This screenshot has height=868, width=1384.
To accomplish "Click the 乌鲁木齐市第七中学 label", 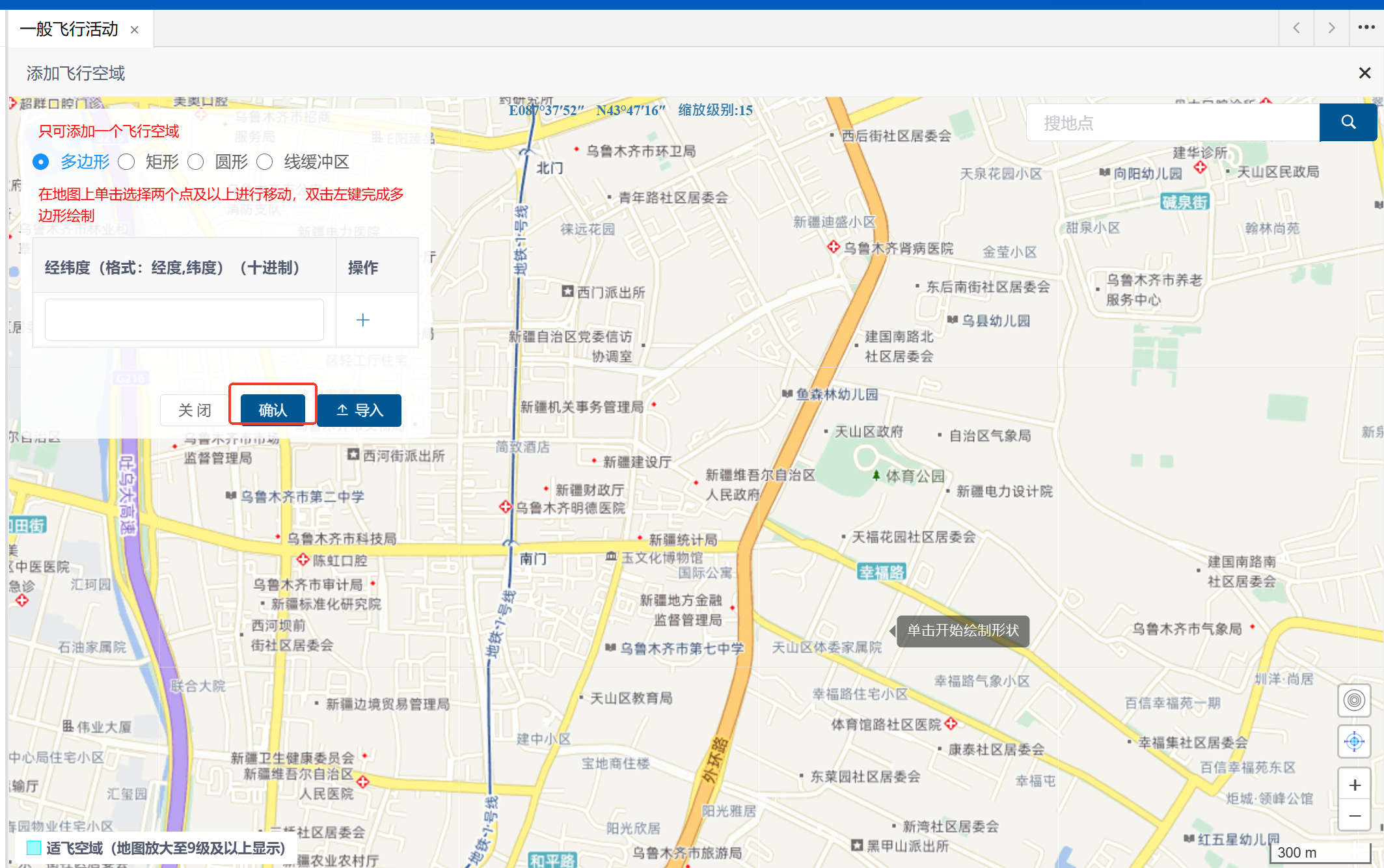I will tap(681, 648).
